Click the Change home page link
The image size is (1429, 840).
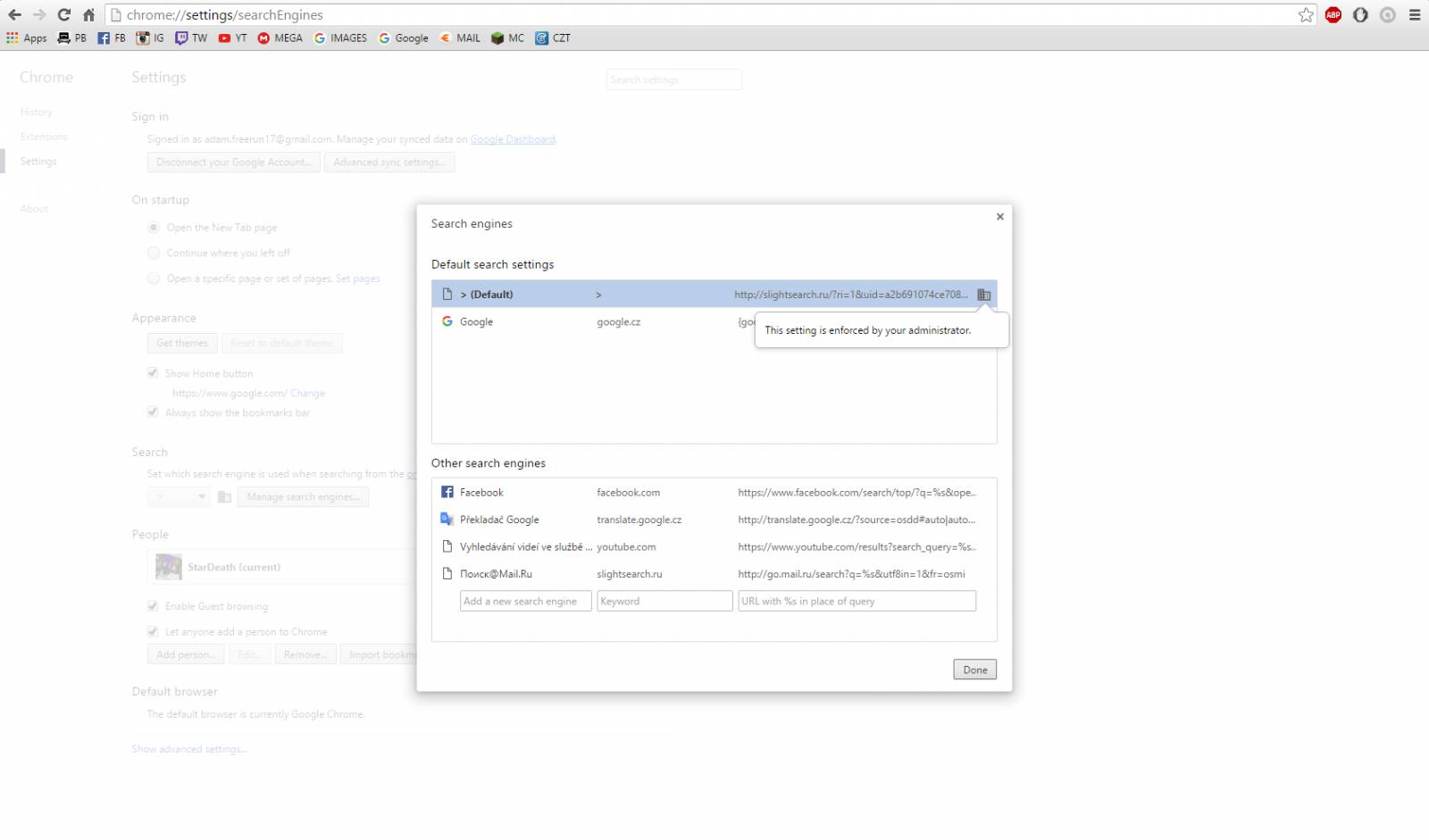pyautogui.click(x=307, y=393)
